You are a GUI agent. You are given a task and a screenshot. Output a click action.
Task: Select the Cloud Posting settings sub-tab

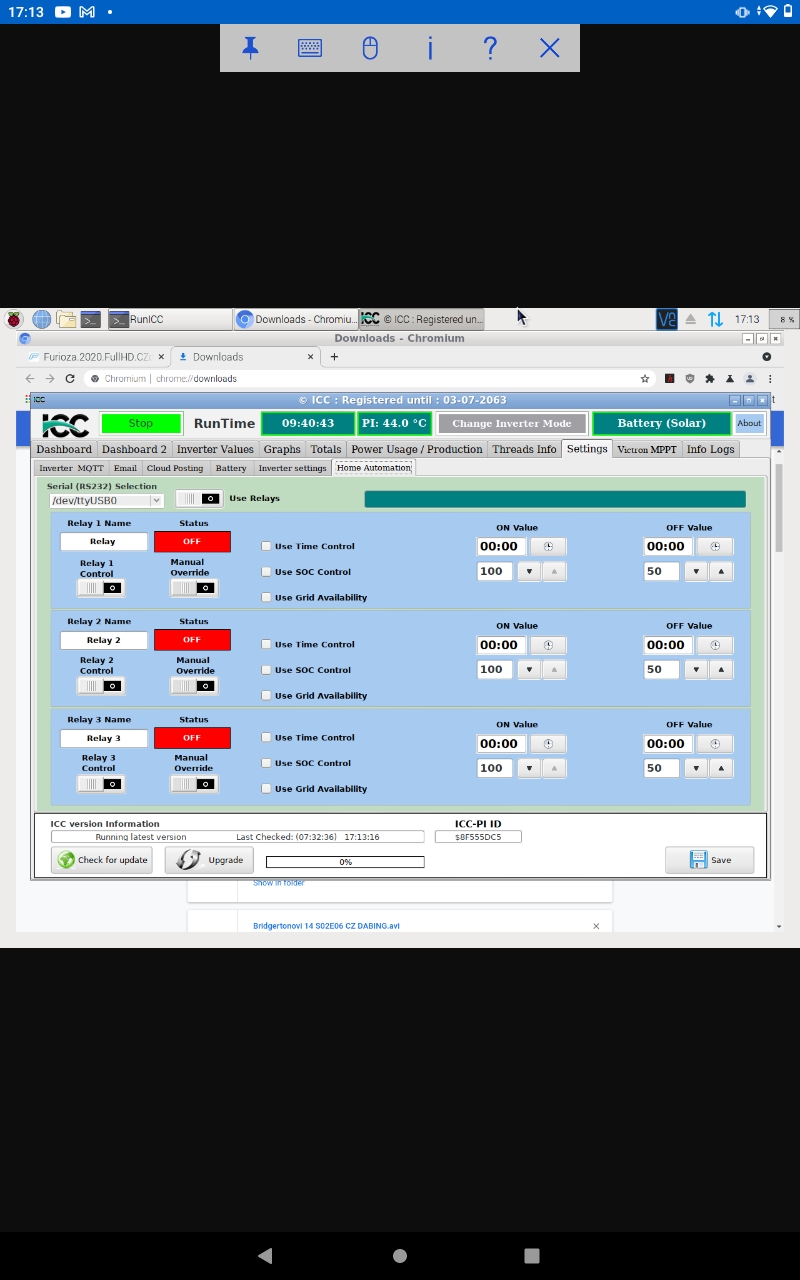coord(175,468)
